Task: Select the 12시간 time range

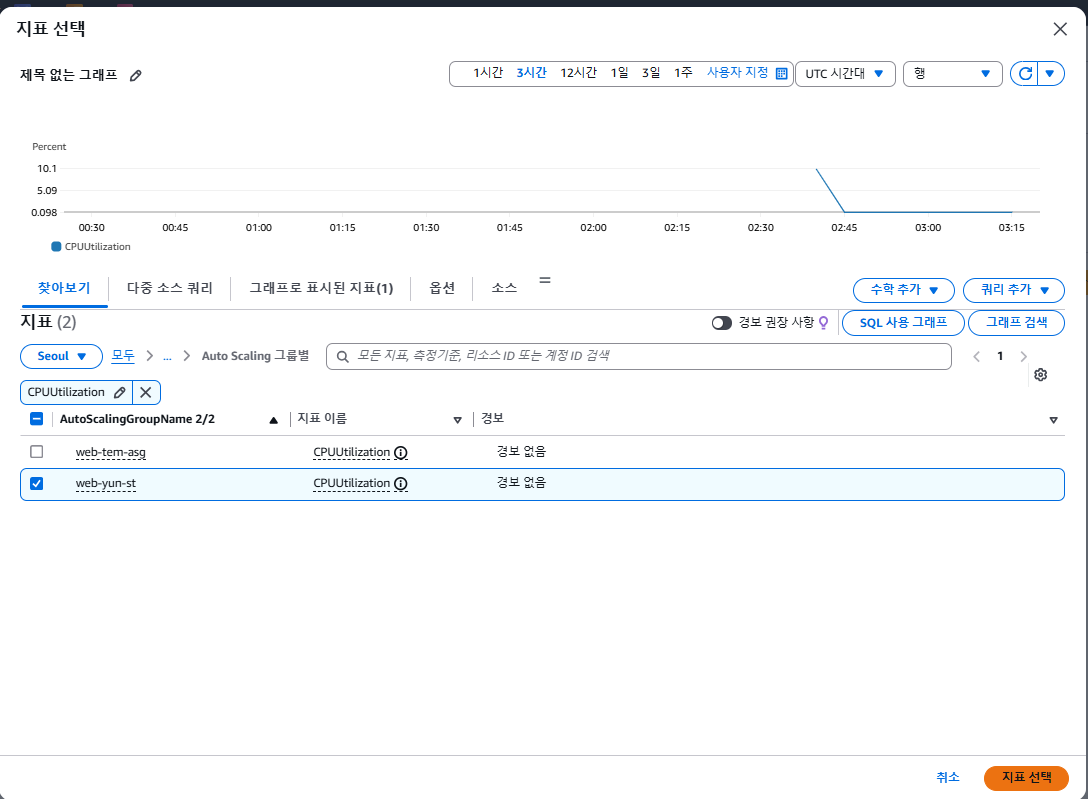Action: coord(579,73)
